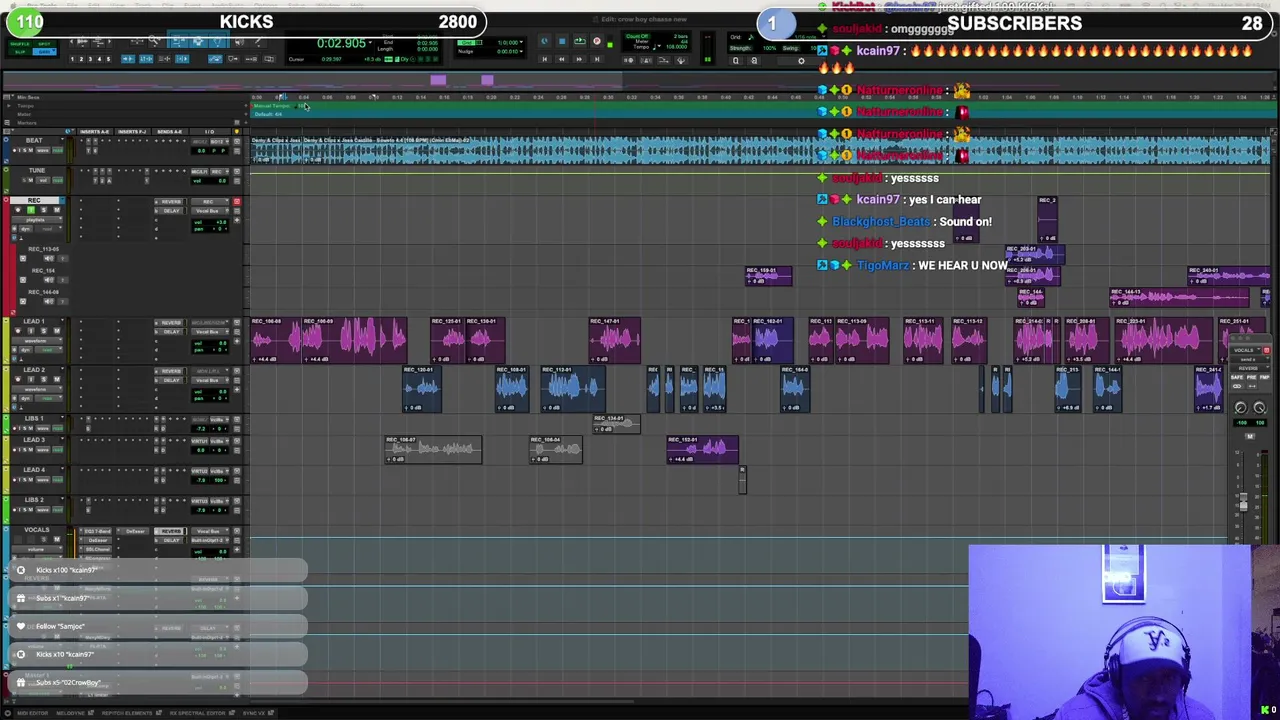The image size is (1280, 720).
Task: Select the Pencil tool
Action: [258, 41]
